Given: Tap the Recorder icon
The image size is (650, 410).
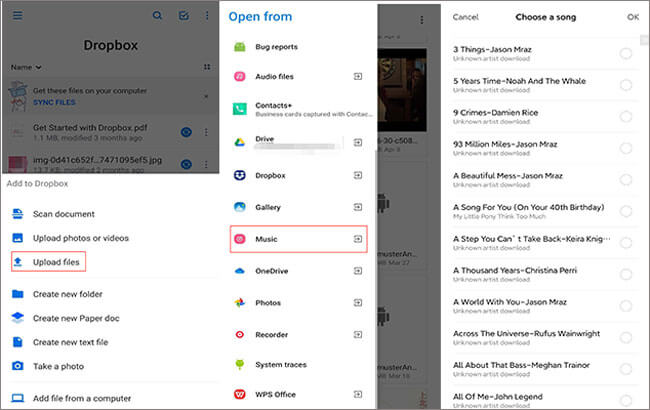Looking at the screenshot, I should pos(240,334).
